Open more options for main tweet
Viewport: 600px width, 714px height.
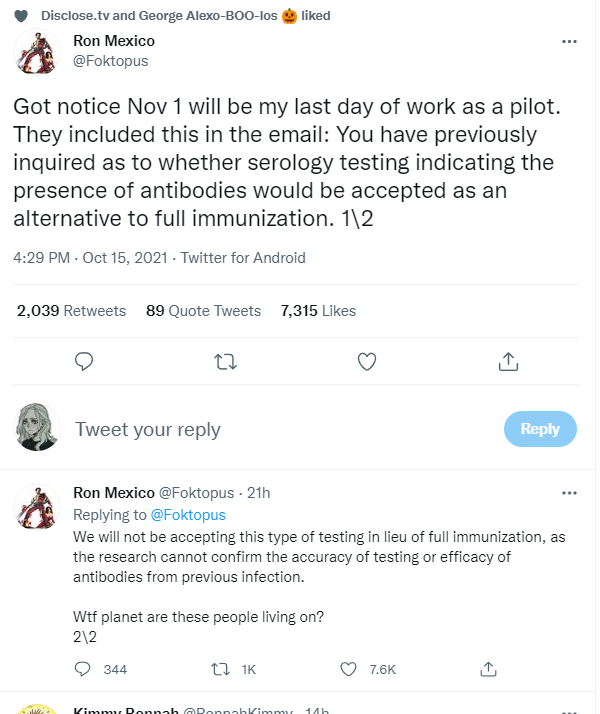click(x=569, y=41)
